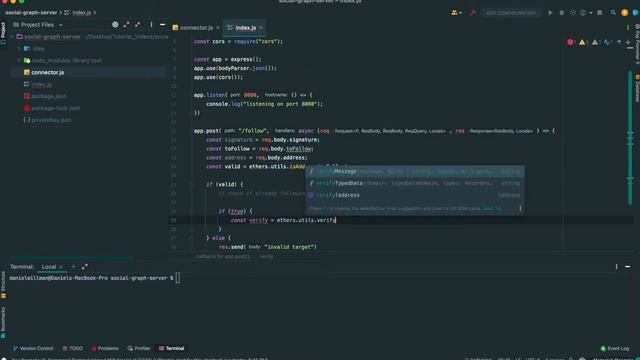Click the first yellow warning triangle indicator
This screenshot has width=640, height=360.
tap(582, 42)
